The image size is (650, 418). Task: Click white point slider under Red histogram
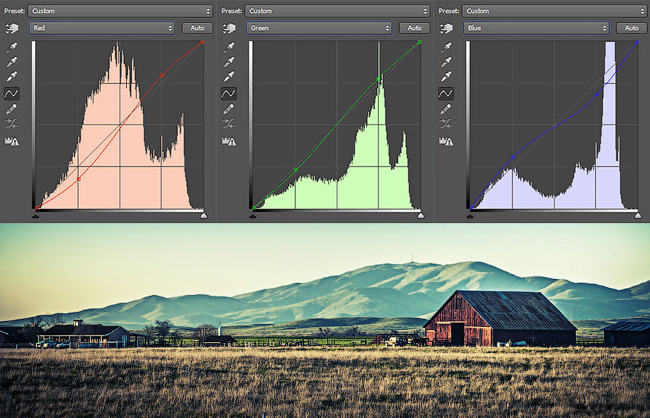coord(203,213)
